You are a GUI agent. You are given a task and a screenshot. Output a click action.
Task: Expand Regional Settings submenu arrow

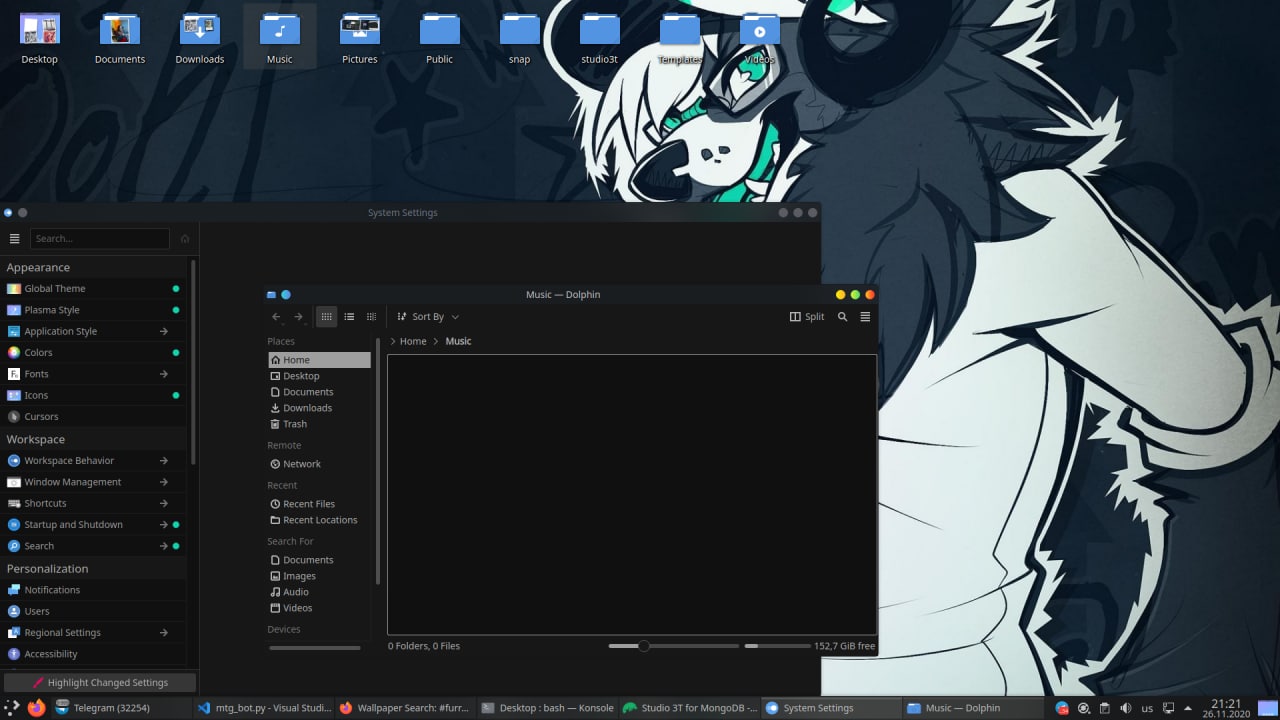pyautogui.click(x=164, y=633)
